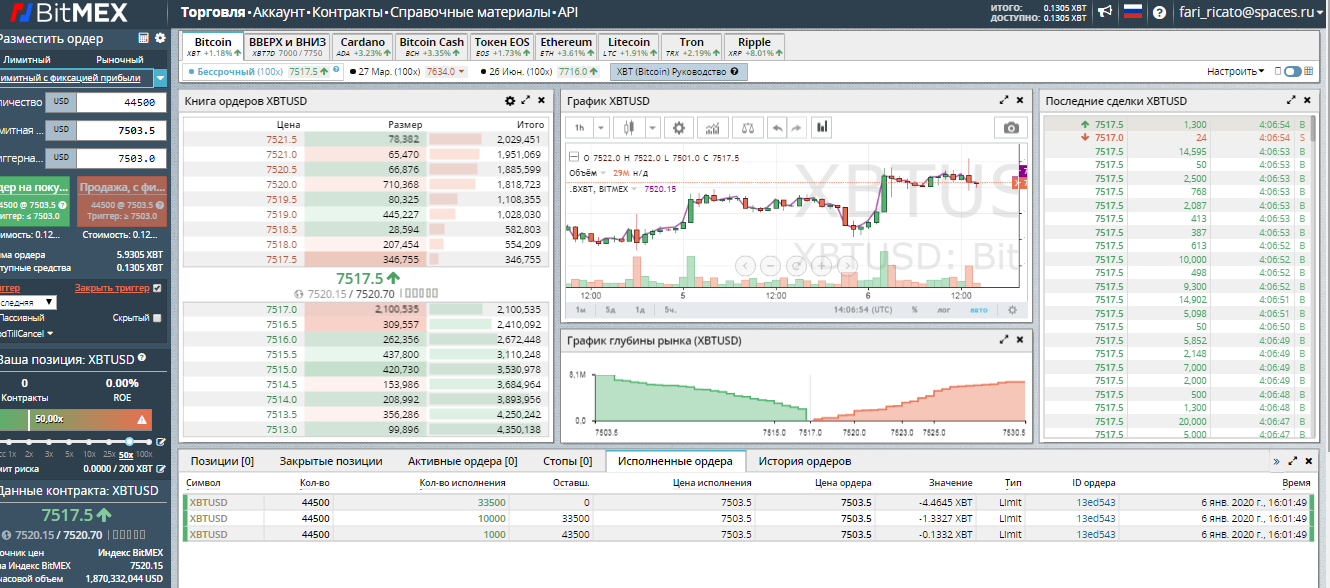Expand the recent trades panel to fullscreen
1330x588 pixels.
[1291, 101]
